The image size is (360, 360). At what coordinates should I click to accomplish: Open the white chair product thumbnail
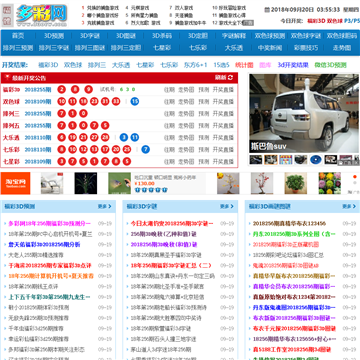52,183
